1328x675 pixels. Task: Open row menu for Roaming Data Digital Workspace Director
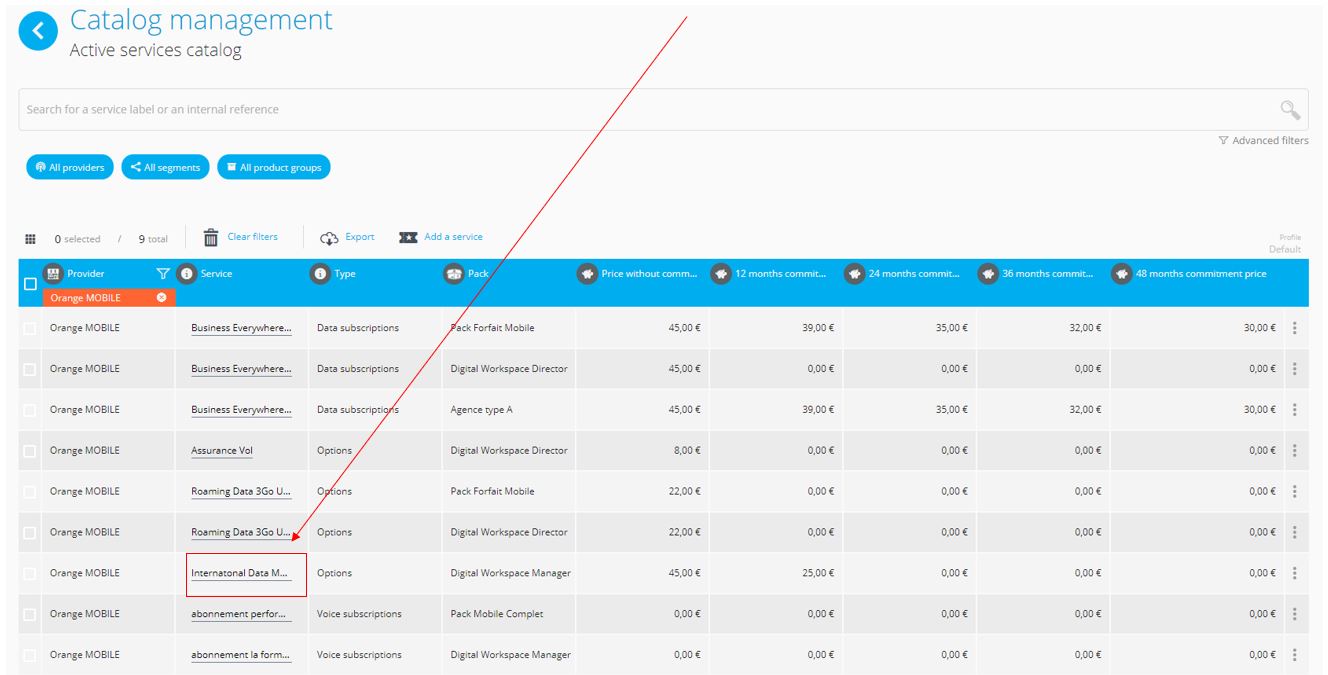[1294, 532]
